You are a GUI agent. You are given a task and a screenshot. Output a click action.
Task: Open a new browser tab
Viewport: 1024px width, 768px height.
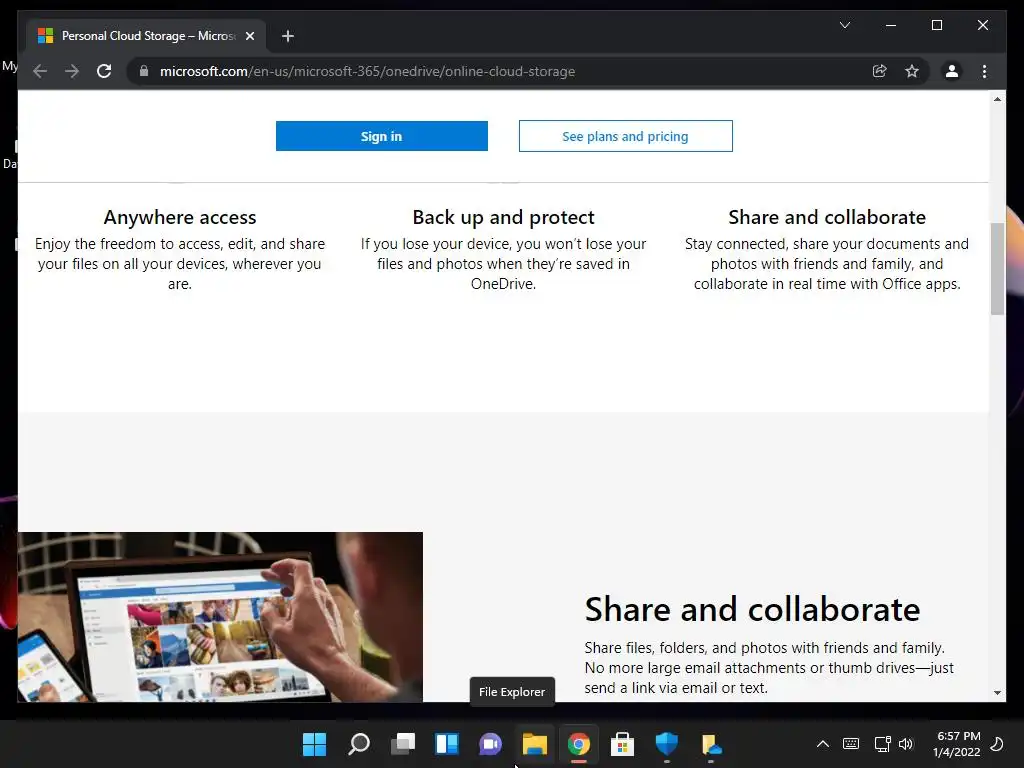[x=287, y=36]
